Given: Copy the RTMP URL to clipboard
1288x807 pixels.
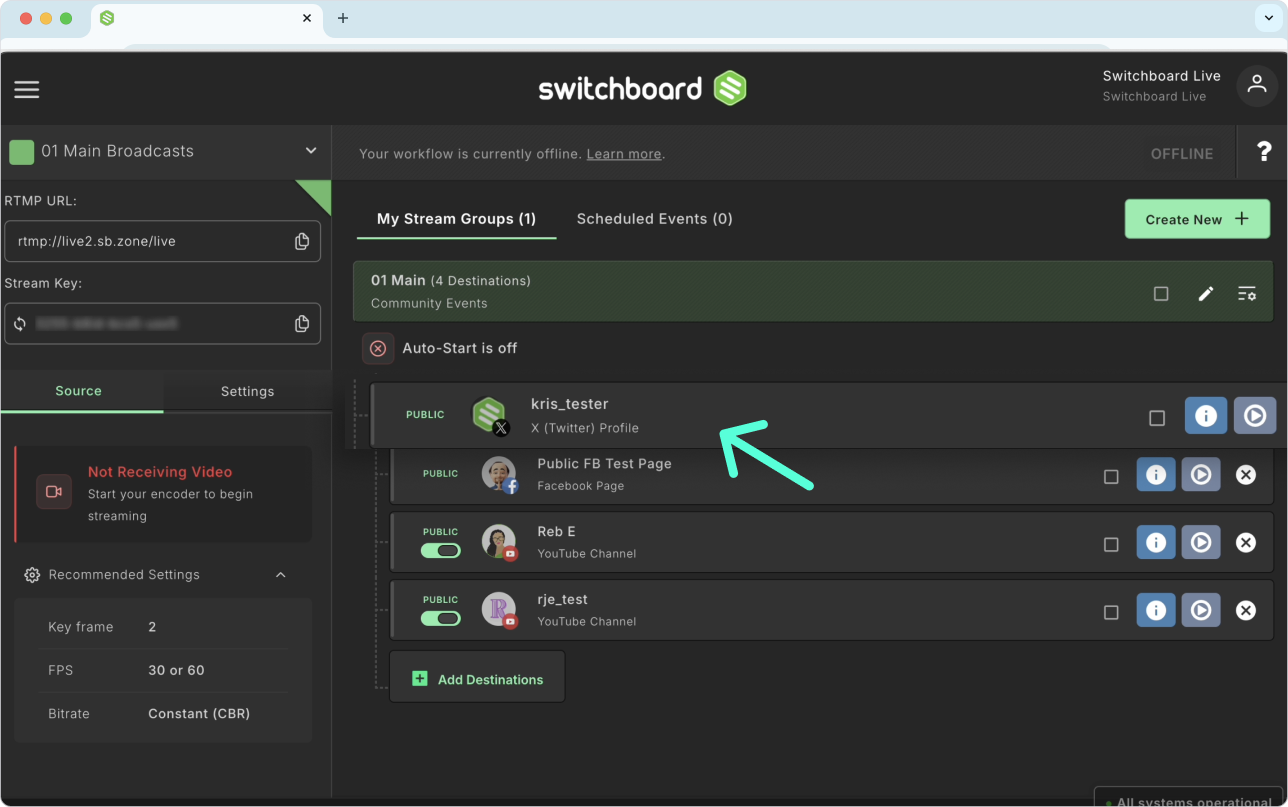Looking at the screenshot, I should coord(302,241).
